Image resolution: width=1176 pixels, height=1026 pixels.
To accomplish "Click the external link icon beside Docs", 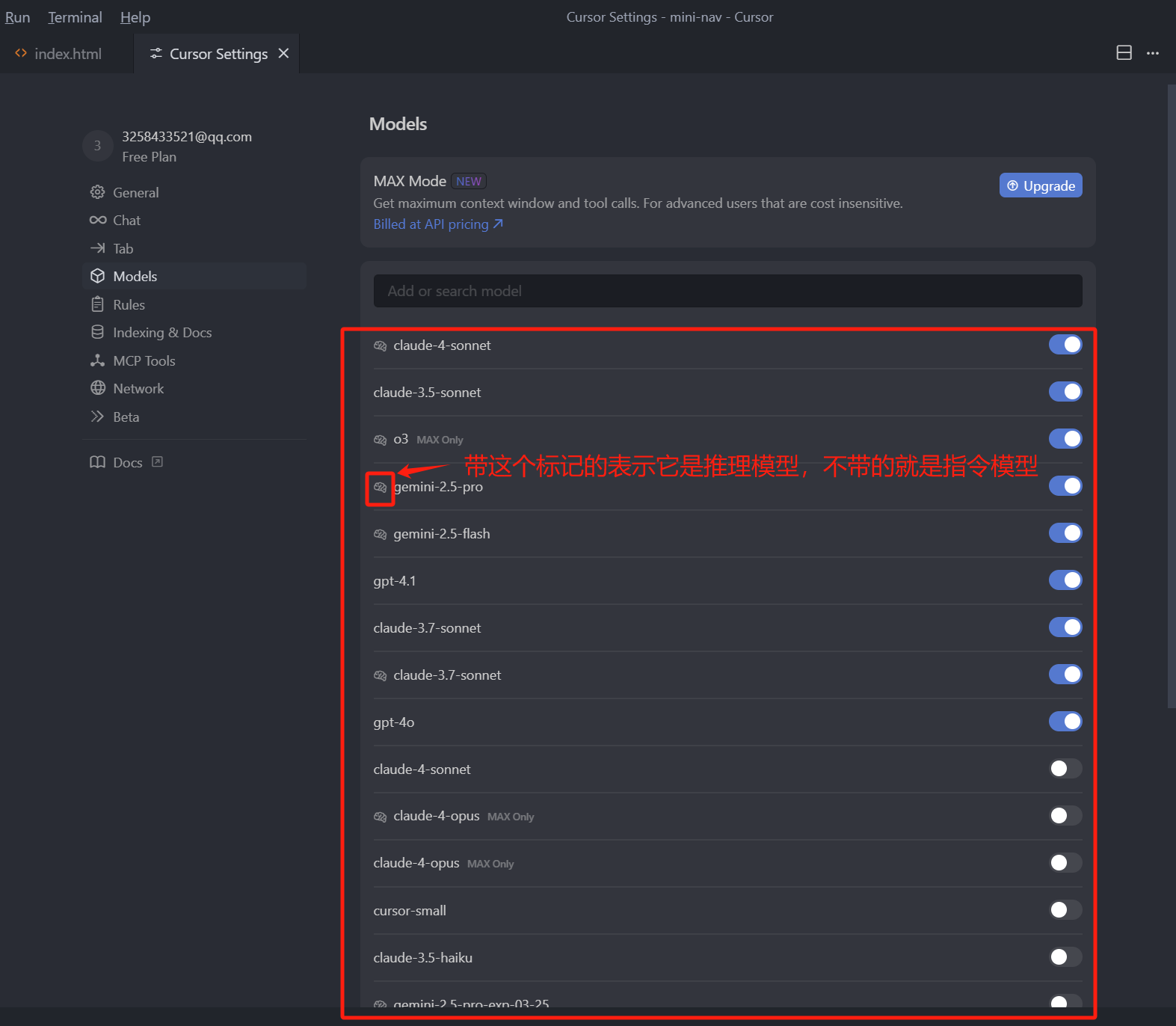I will [x=157, y=461].
